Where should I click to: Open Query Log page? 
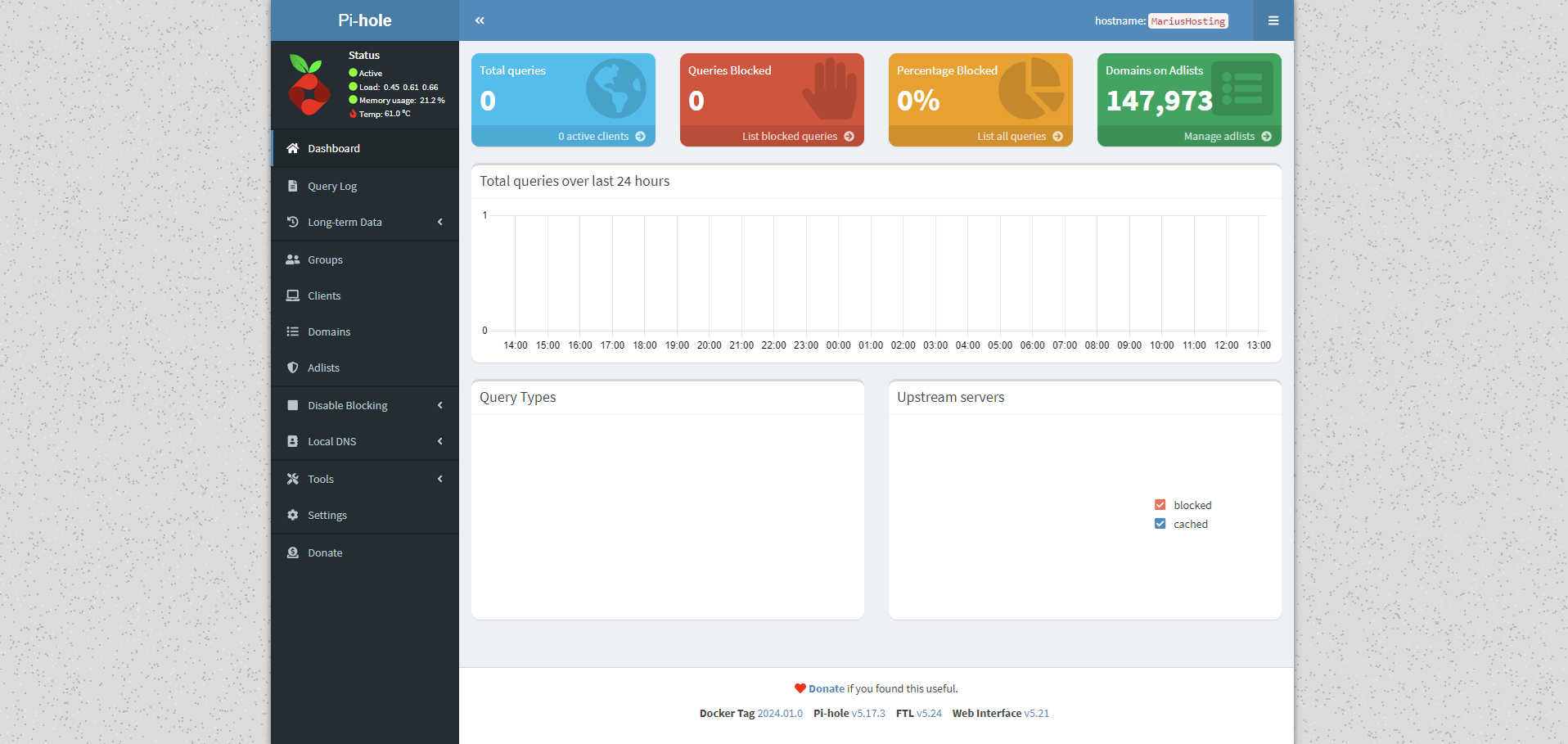(365, 186)
